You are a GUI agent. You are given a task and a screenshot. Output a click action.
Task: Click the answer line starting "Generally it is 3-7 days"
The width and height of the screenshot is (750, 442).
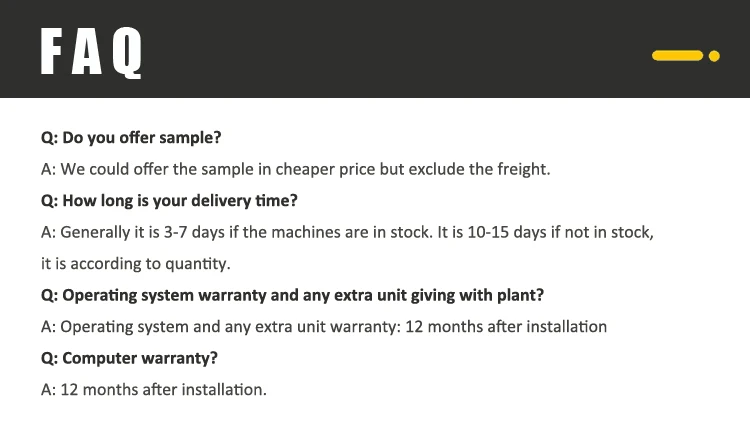coord(347,232)
